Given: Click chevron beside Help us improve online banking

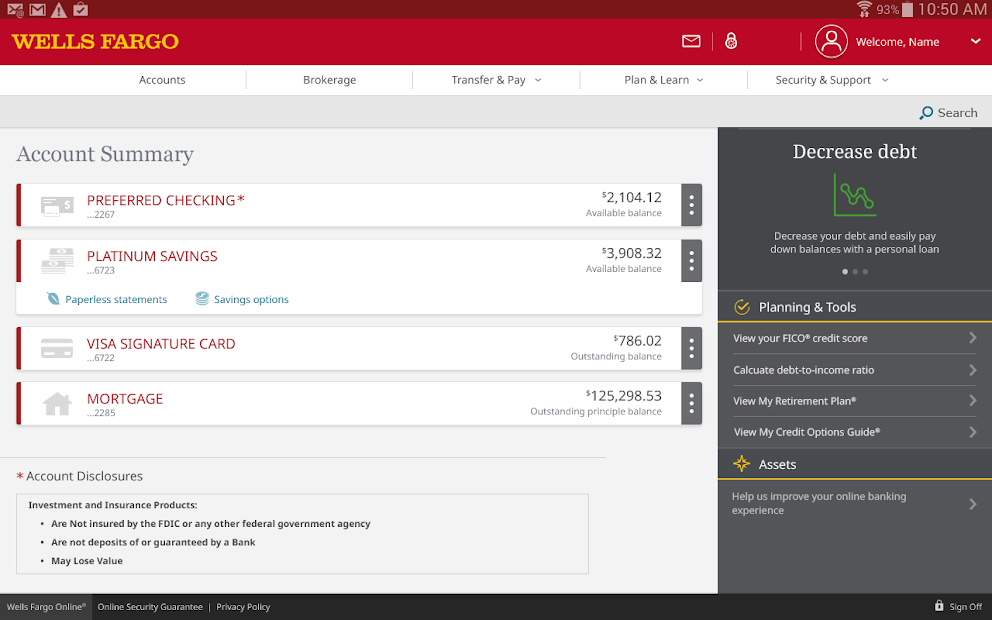Looking at the screenshot, I should [x=972, y=504].
